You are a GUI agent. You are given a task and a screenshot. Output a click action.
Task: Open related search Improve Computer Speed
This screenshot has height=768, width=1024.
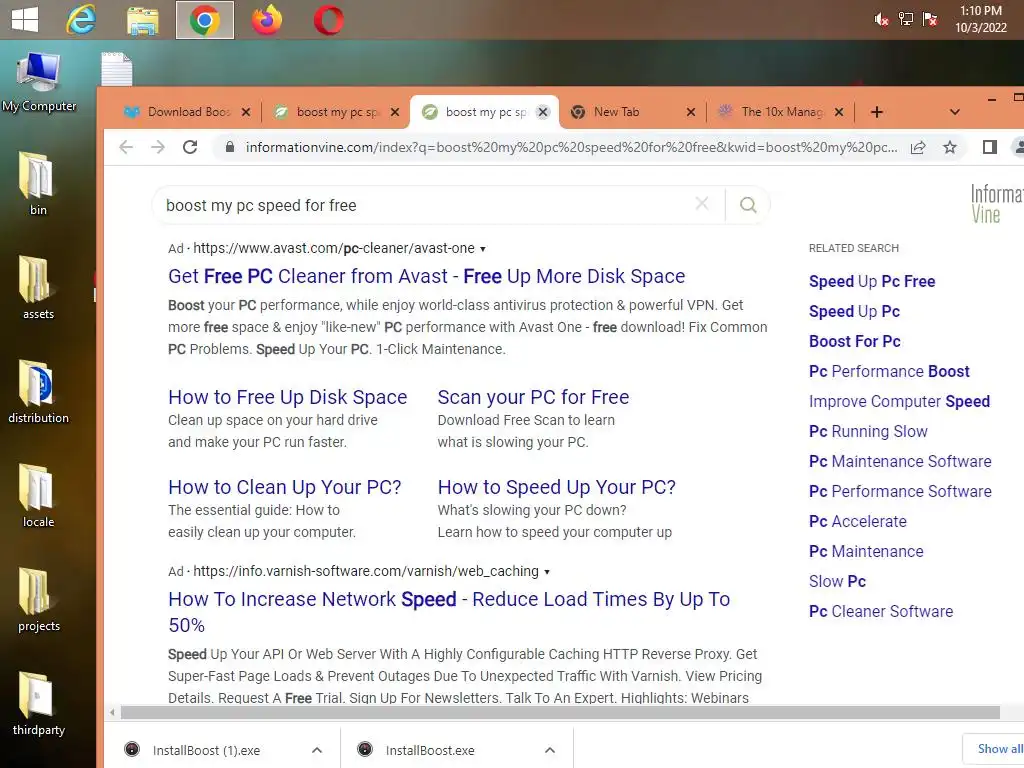(x=899, y=402)
